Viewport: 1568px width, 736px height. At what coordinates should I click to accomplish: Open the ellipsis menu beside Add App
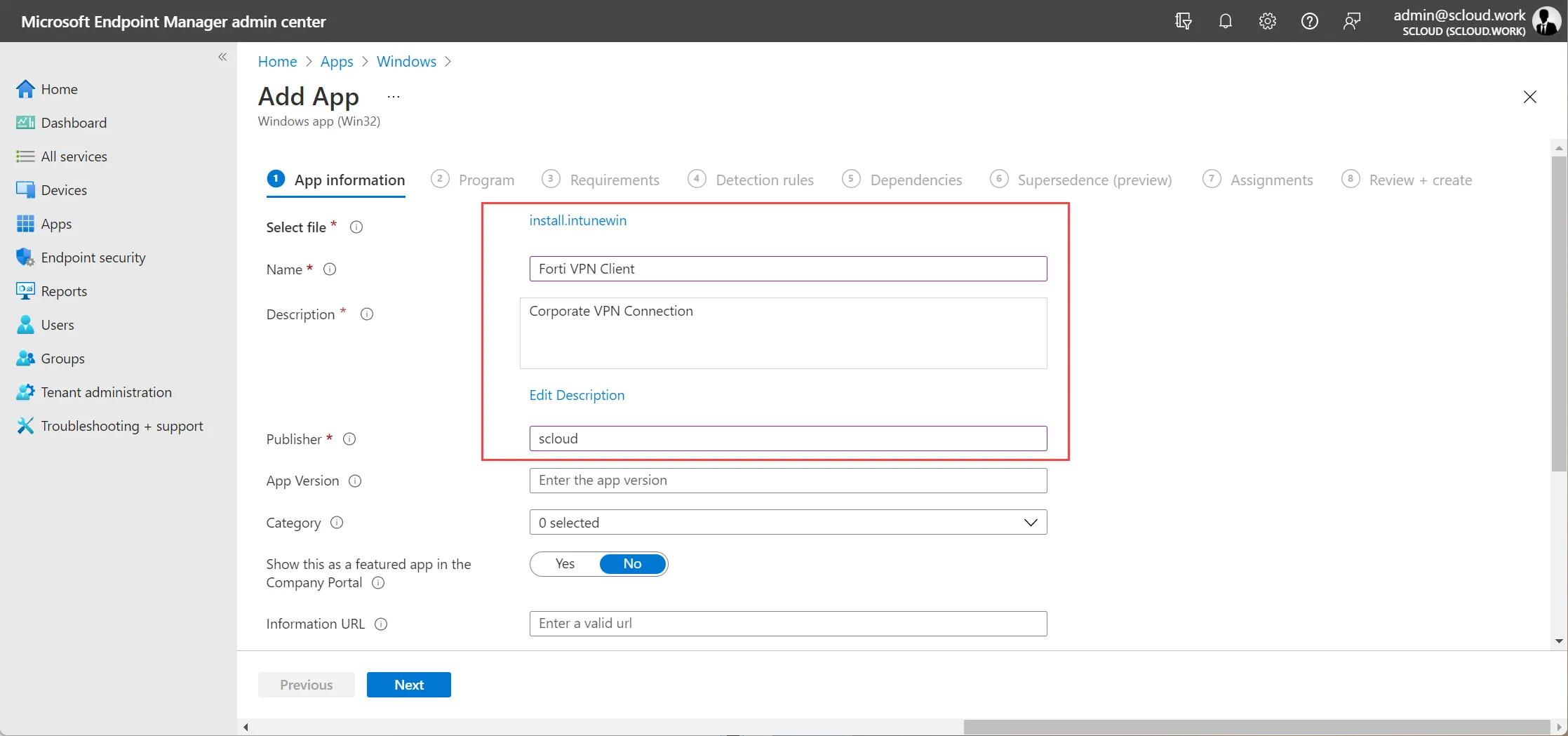tap(394, 97)
